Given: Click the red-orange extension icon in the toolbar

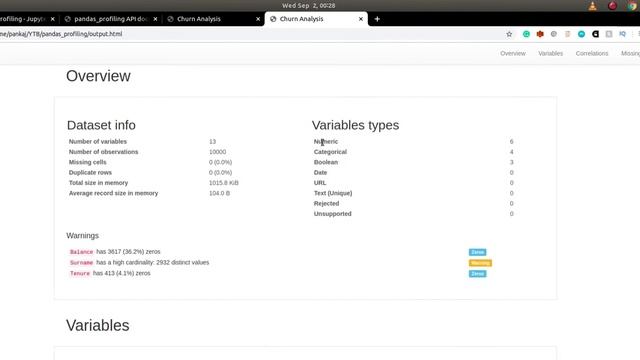Looking at the screenshot, I should (x=540, y=34).
